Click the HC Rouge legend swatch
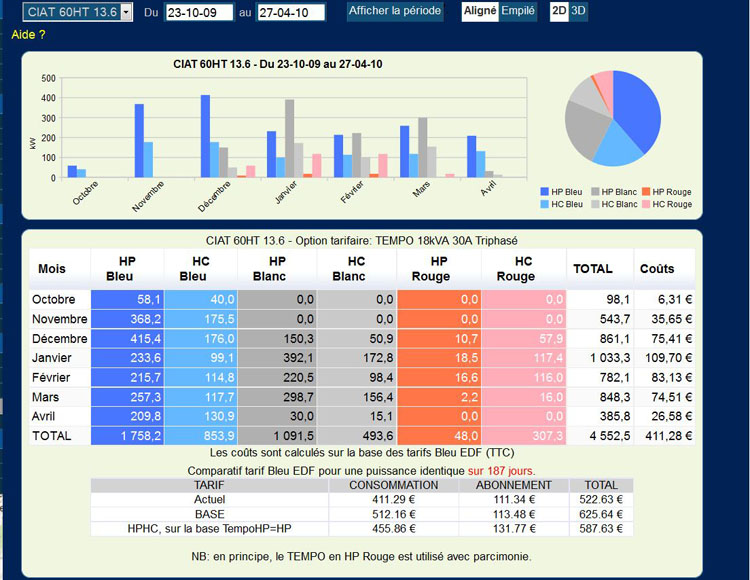This screenshot has height=580, width=750. (x=645, y=204)
